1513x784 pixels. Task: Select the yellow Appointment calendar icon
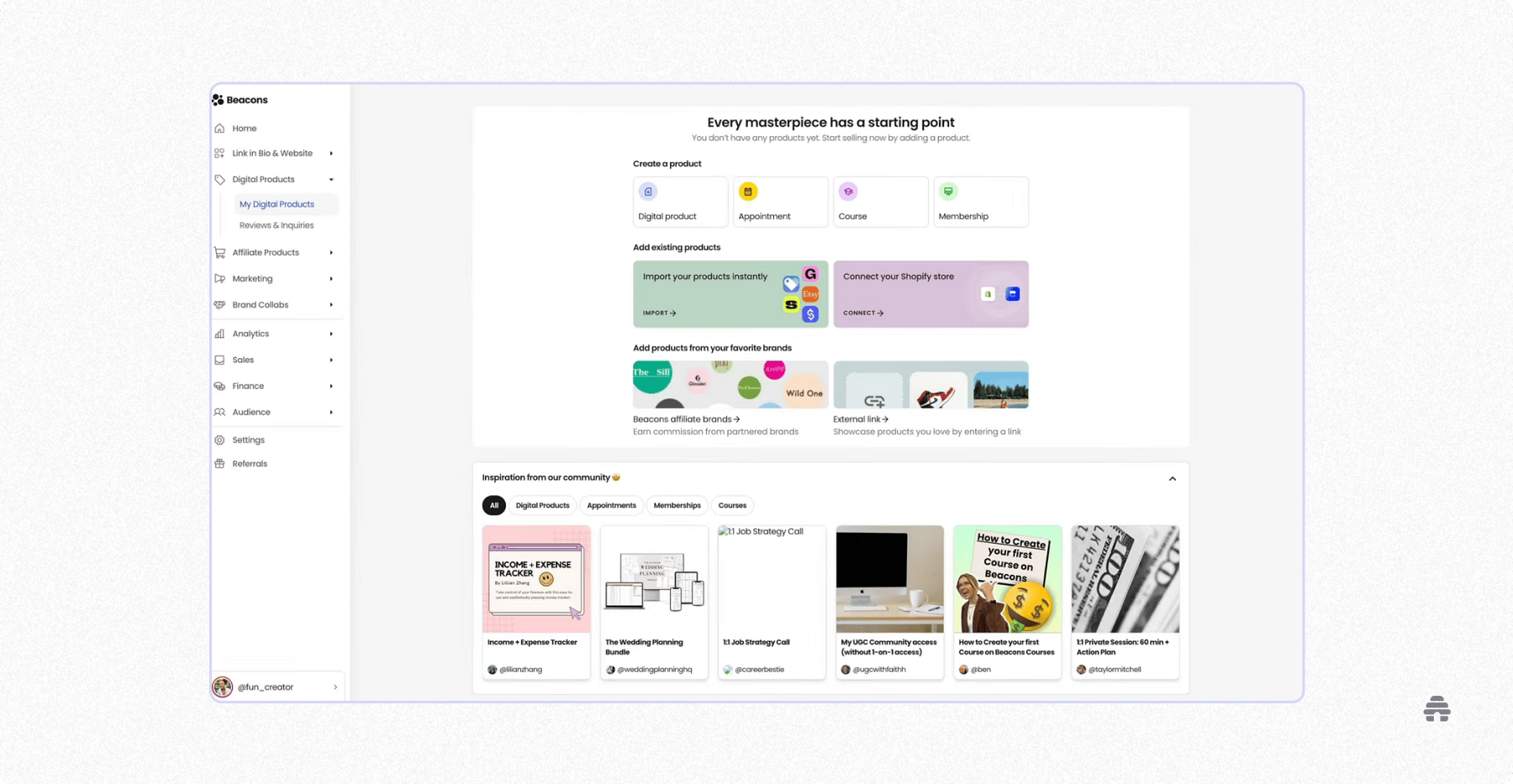[x=747, y=191]
